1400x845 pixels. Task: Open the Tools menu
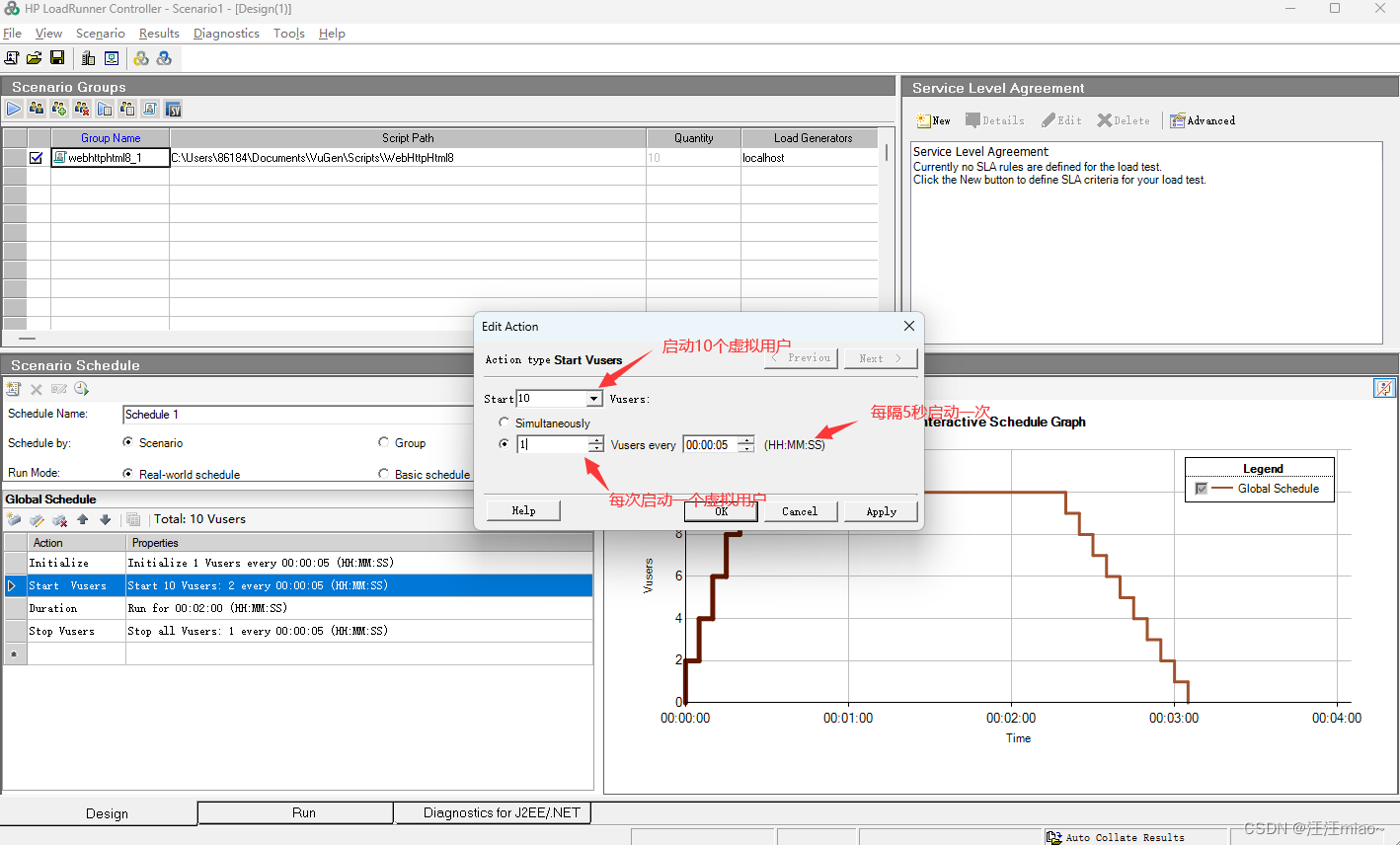coord(289,34)
